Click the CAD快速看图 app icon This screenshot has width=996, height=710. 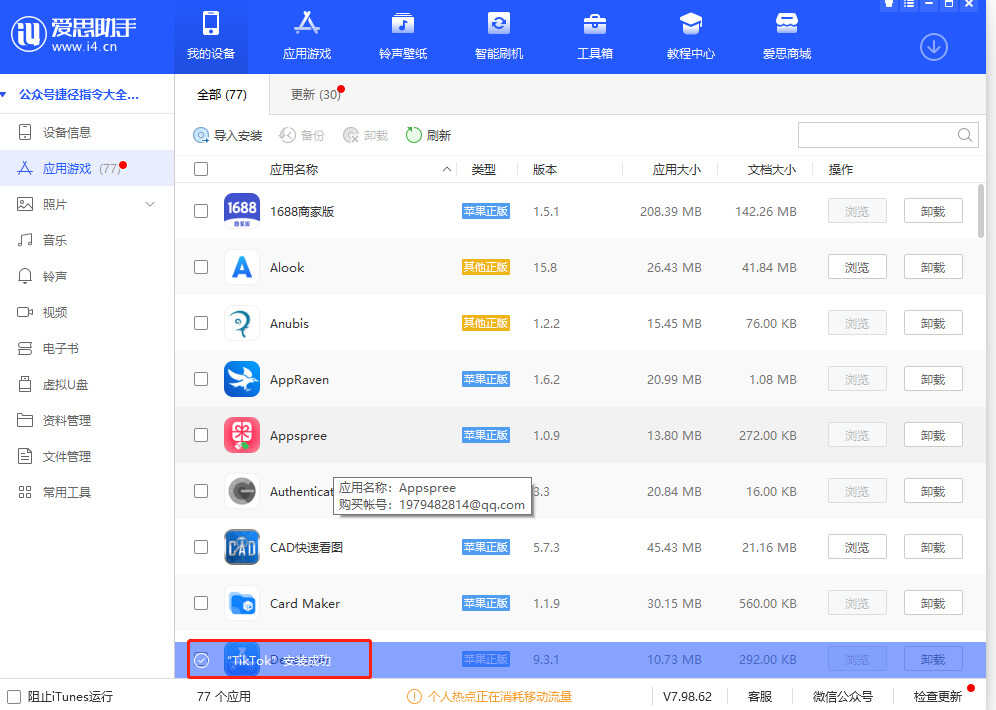point(242,547)
